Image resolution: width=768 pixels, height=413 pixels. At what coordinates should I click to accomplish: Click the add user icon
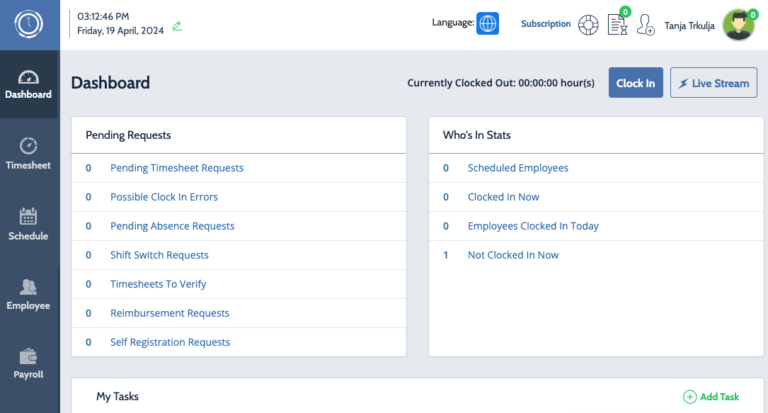point(645,25)
